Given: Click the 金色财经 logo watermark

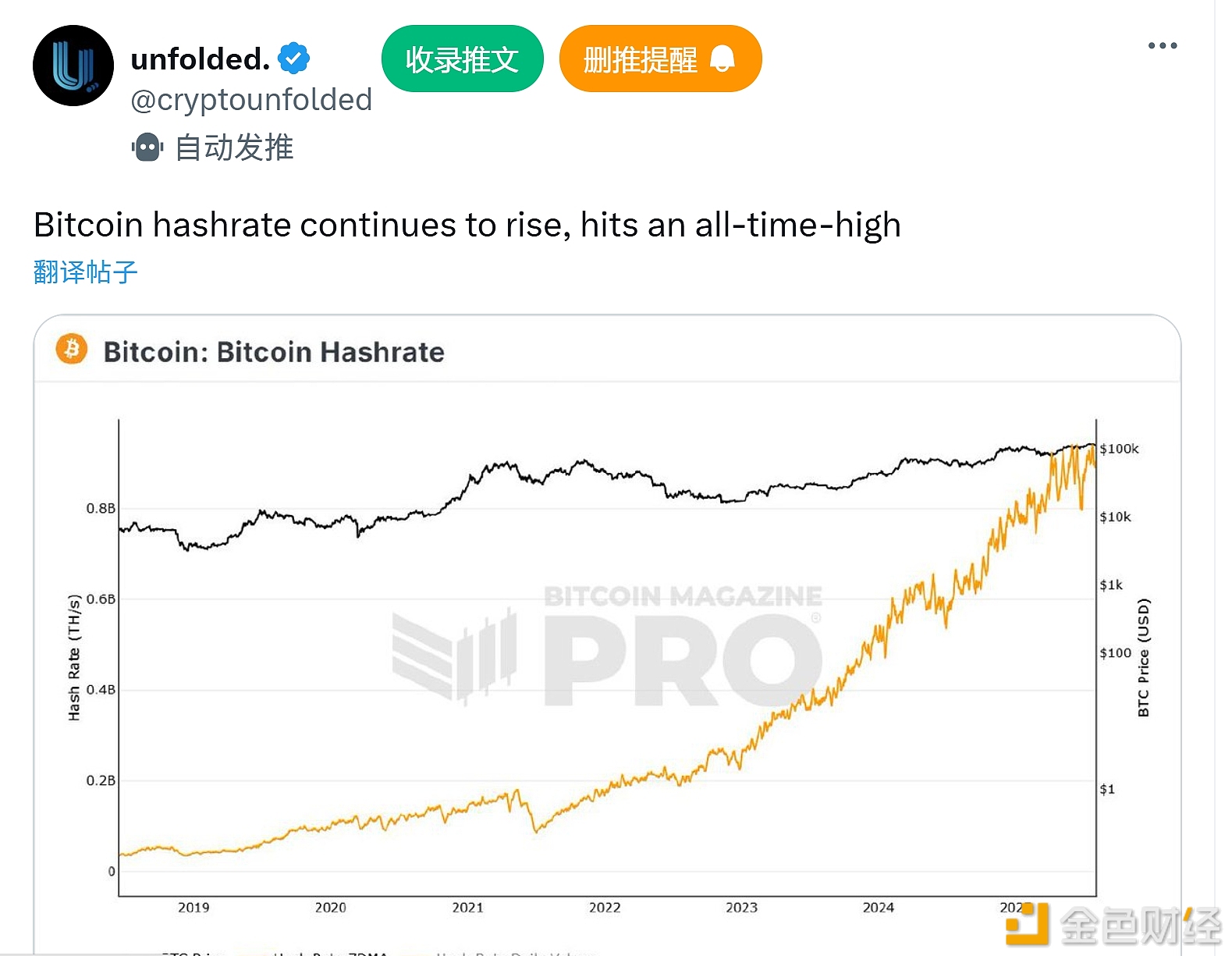Looking at the screenshot, I should tap(1112, 926).
